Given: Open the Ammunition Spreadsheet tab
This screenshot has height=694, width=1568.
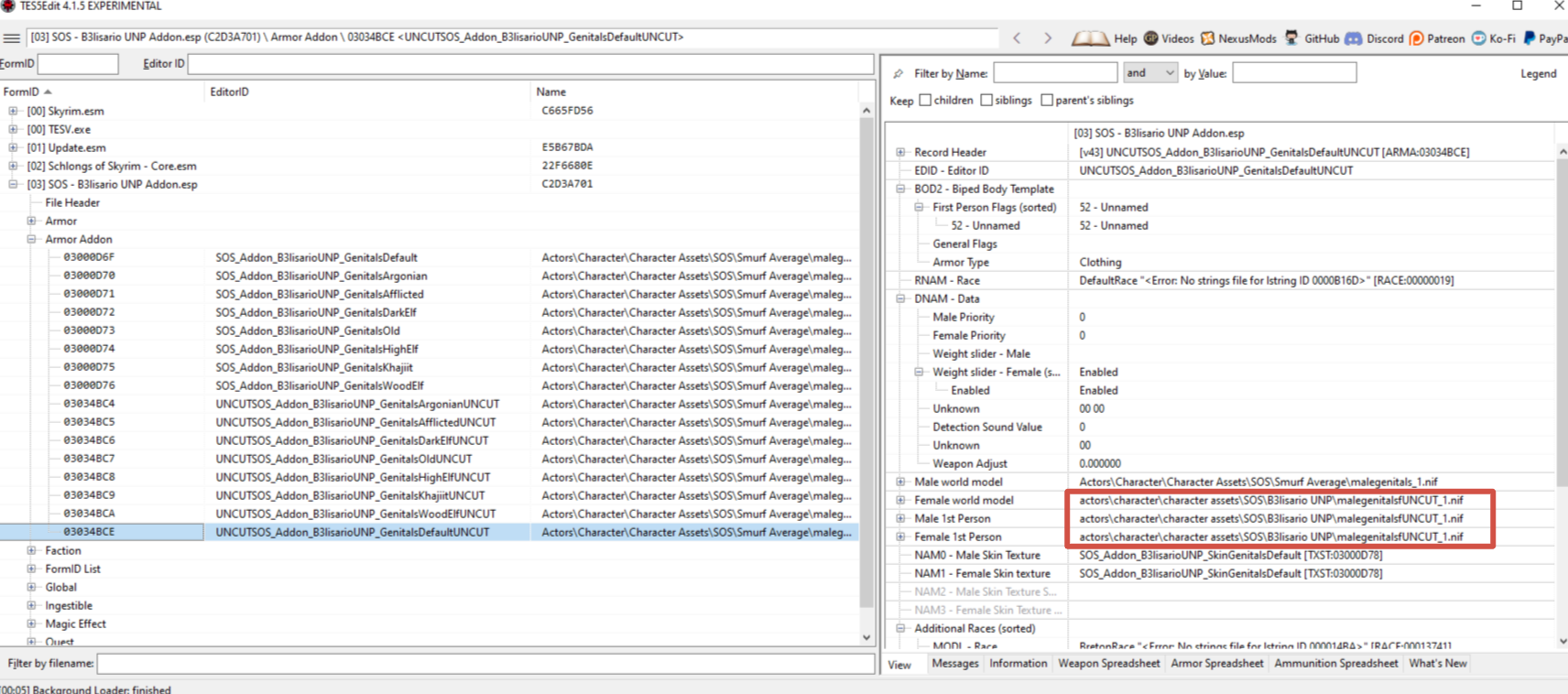Looking at the screenshot, I should 1335,664.
